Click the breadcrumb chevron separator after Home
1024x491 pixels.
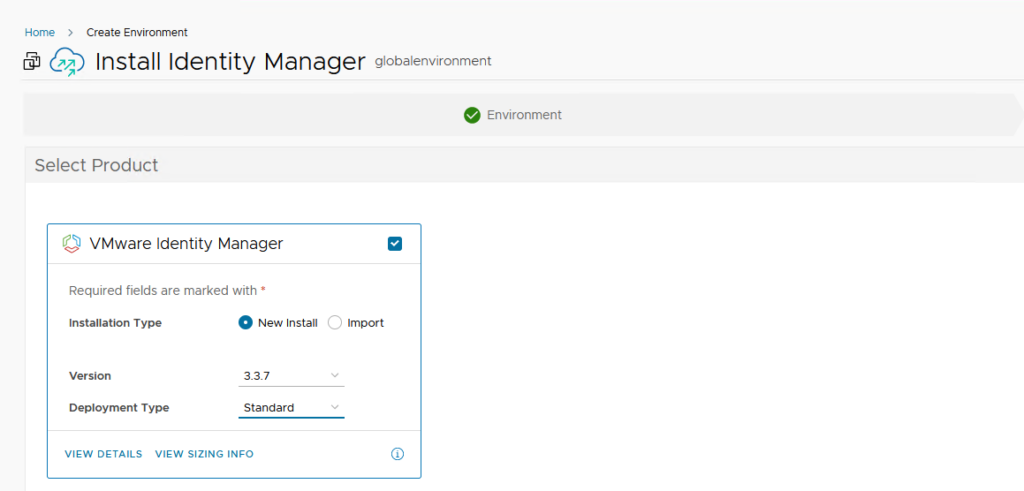[70, 32]
